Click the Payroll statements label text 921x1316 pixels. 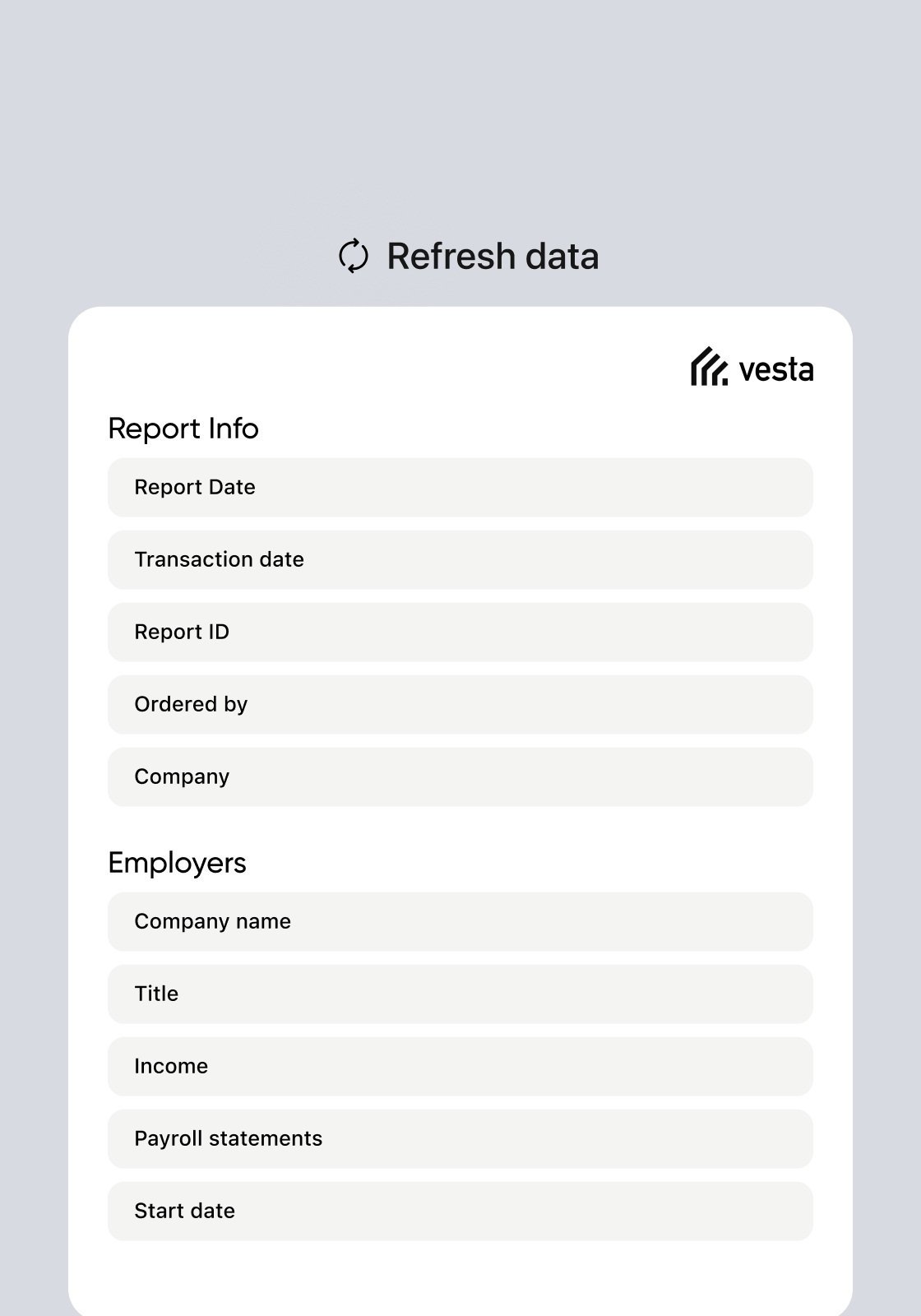click(228, 1138)
